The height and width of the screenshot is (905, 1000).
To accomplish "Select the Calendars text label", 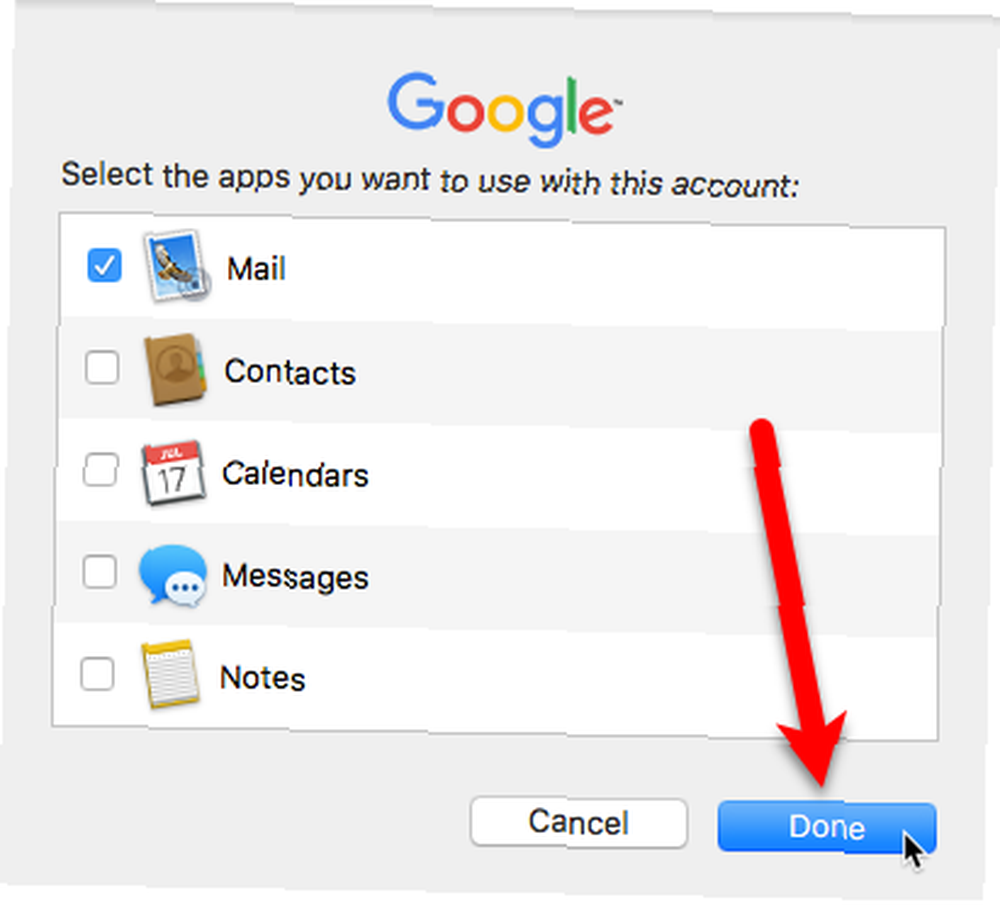I will (295, 475).
